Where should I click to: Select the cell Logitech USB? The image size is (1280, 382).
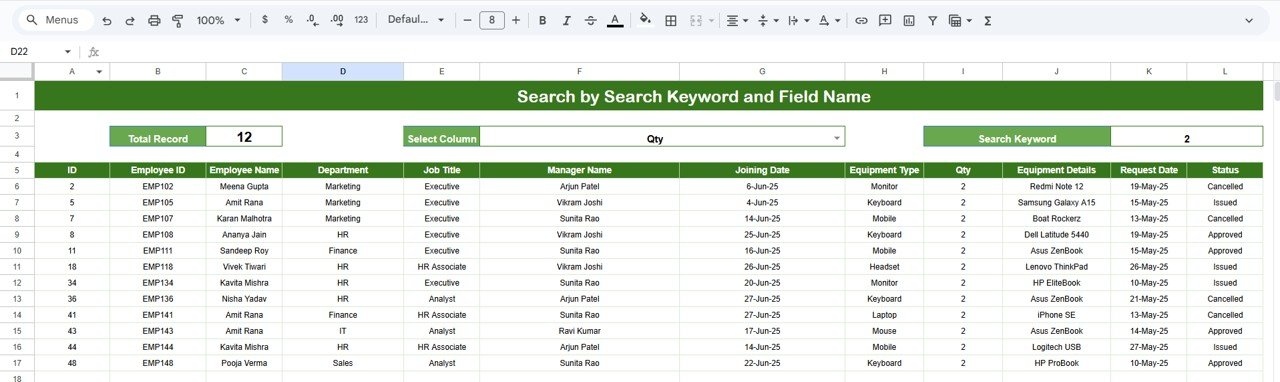tap(1057, 346)
